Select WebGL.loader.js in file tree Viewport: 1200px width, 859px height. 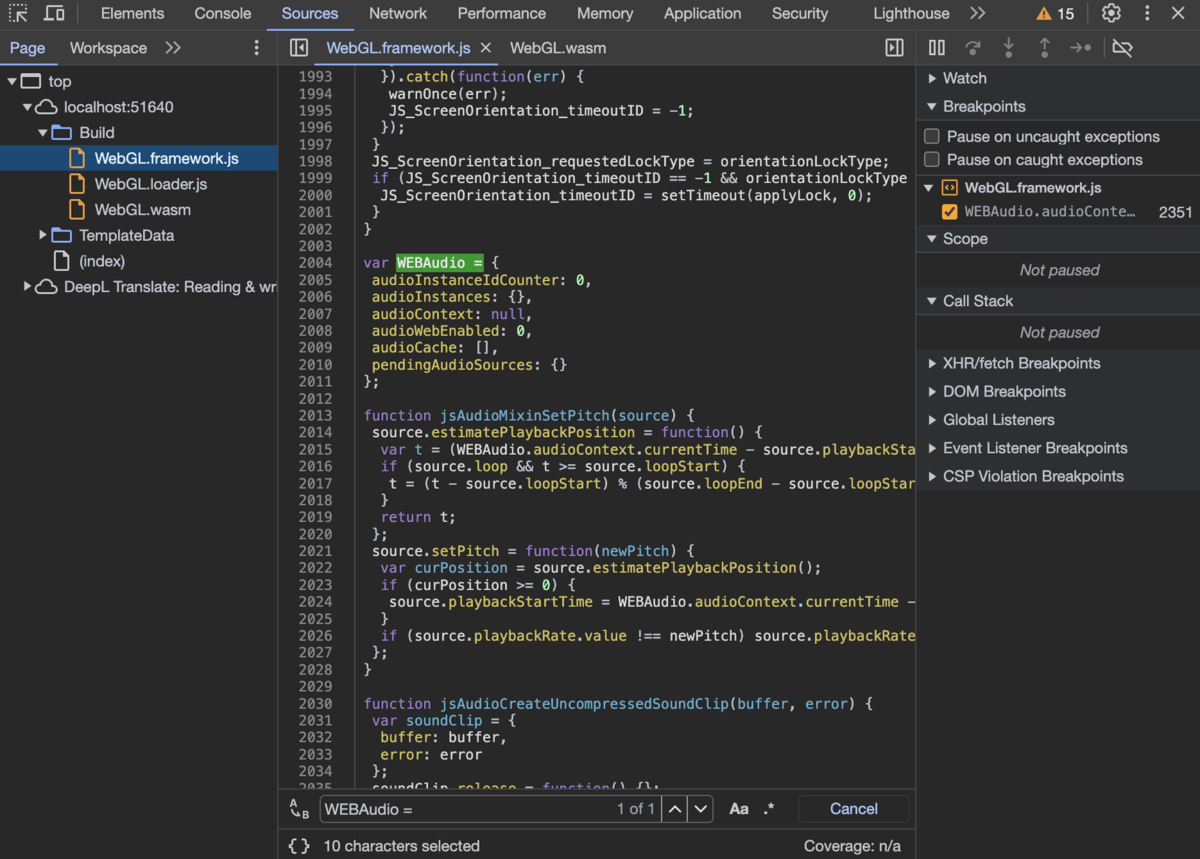click(x=150, y=184)
